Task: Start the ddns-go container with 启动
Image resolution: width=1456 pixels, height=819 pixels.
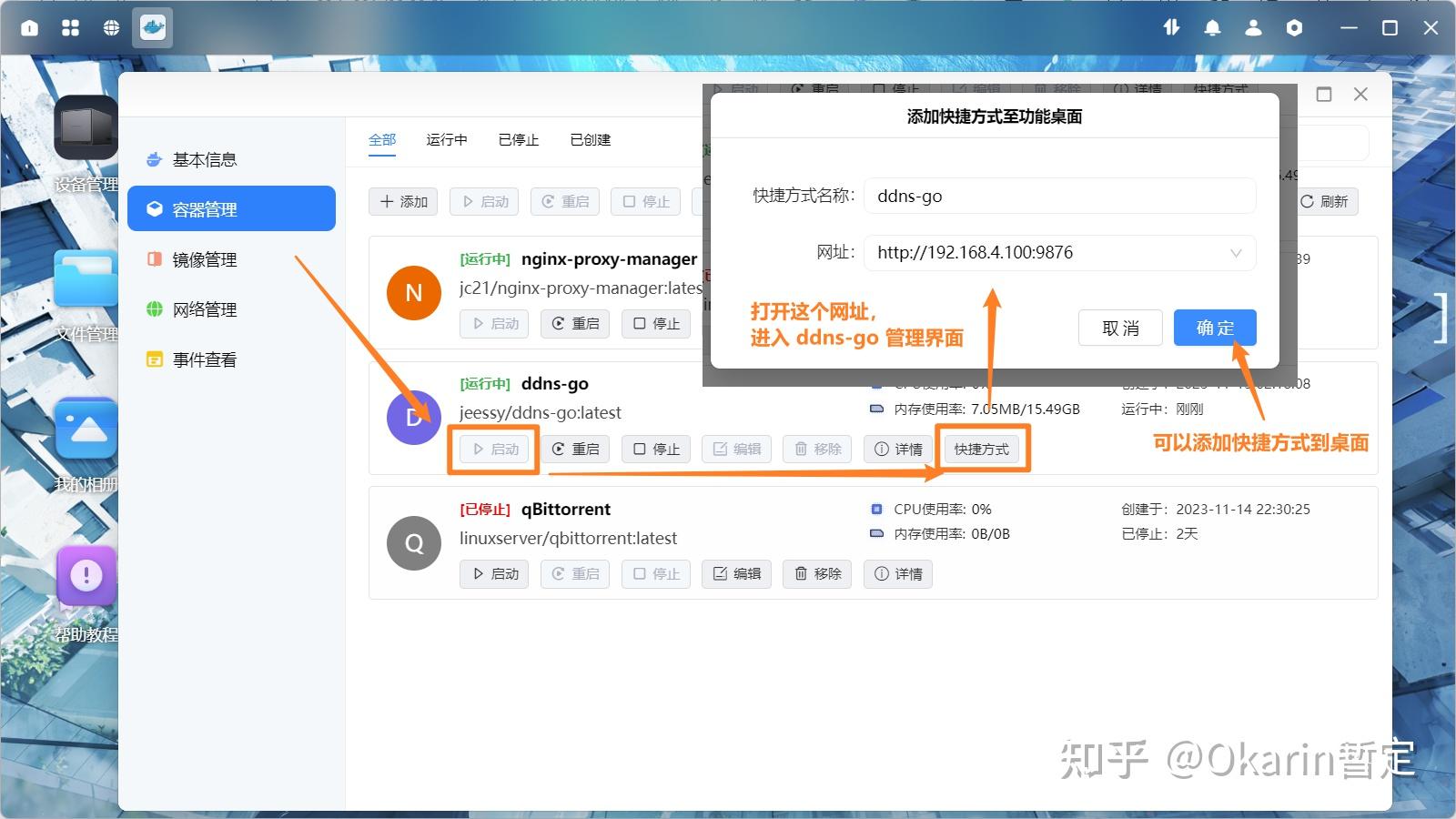Action: pos(493,448)
